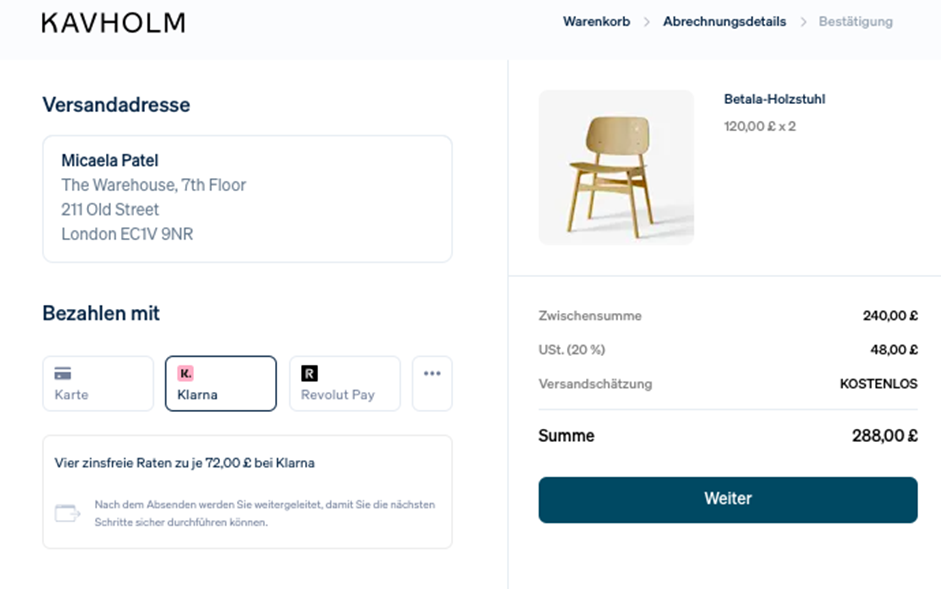The width and height of the screenshot is (941, 589).
Task: Click the Revolut Pay logo icon
Action: tap(309, 373)
